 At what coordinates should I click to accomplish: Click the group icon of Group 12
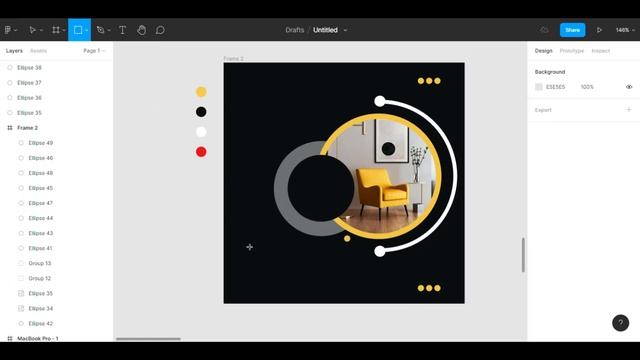(x=21, y=278)
